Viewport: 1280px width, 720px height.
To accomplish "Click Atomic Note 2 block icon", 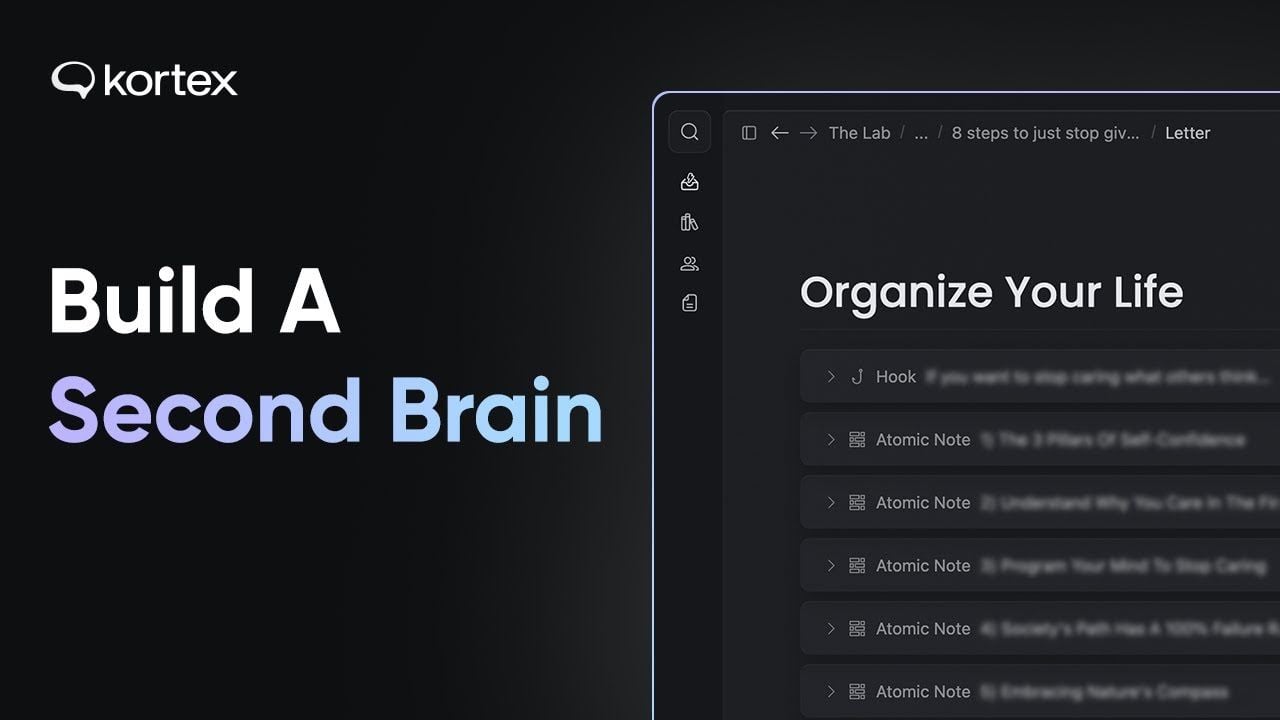I will pyautogui.click(x=857, y=502).
